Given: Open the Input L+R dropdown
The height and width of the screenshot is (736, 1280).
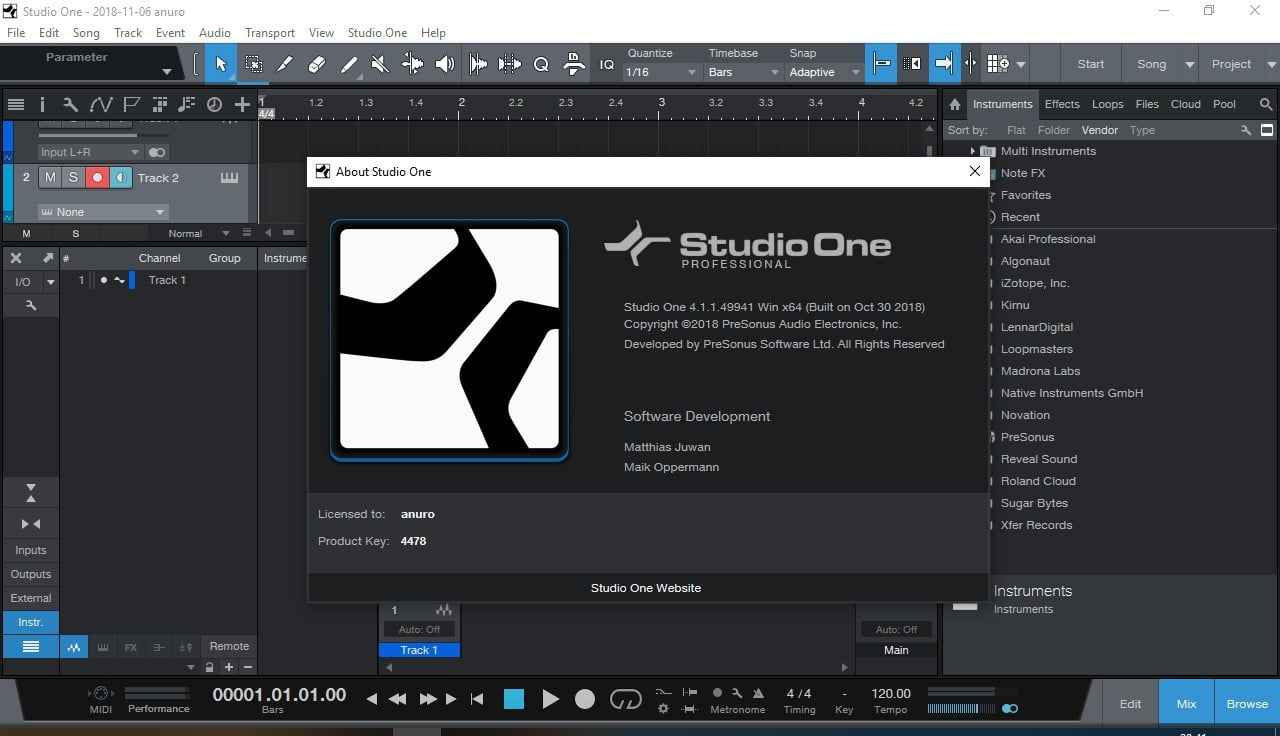Looking at the screenshot, I should pos(90,152).
